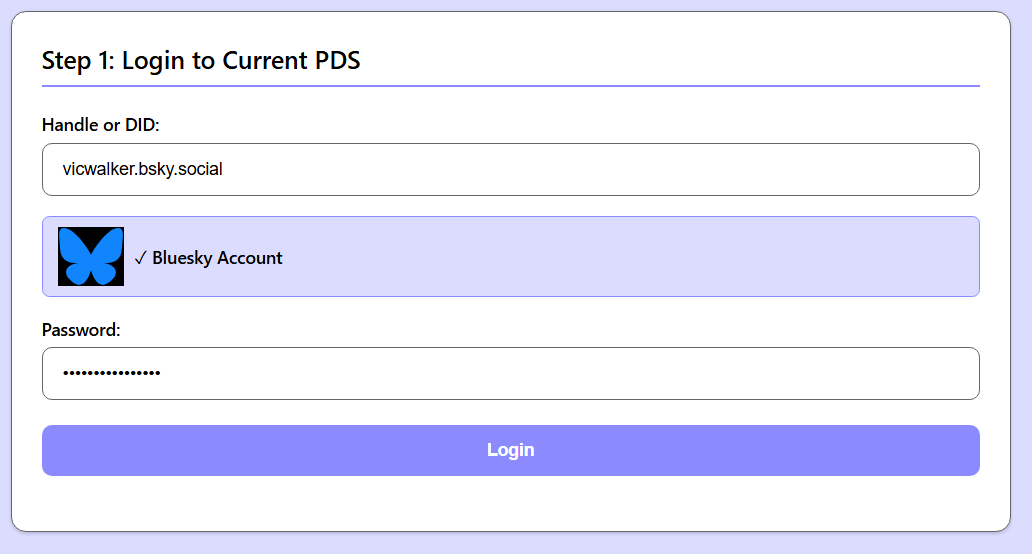Click "Step 1" in the heading
The height and width of the screenshot is (554, 1032).
tap(77, 61)
